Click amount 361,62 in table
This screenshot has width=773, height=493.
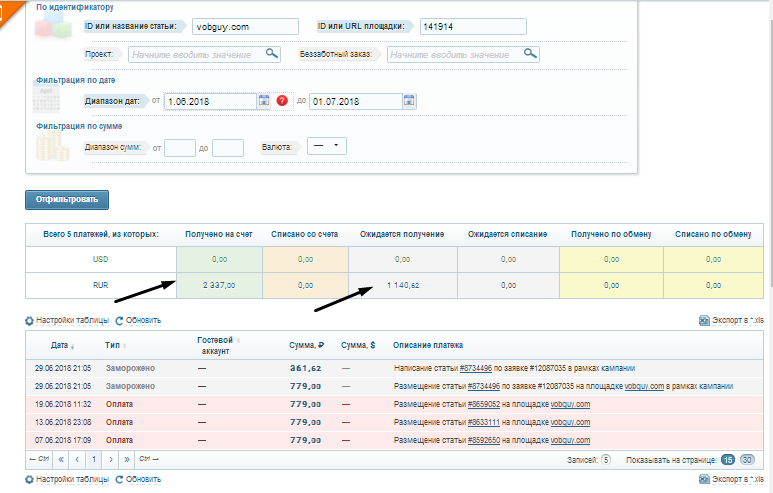(x=306, y=368)
